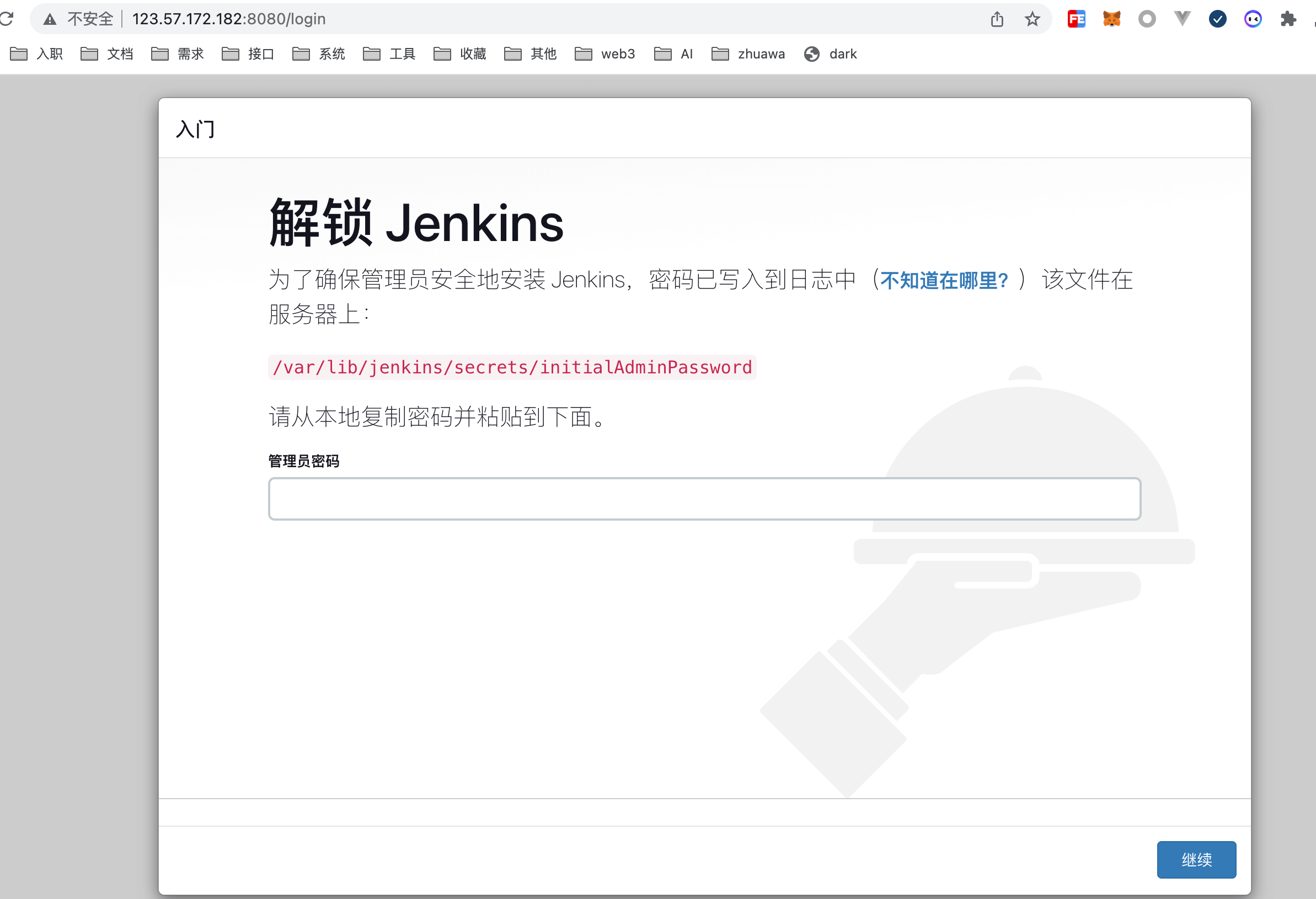
Task: Click the address bar URL
Action: click(x=229, y=19)
